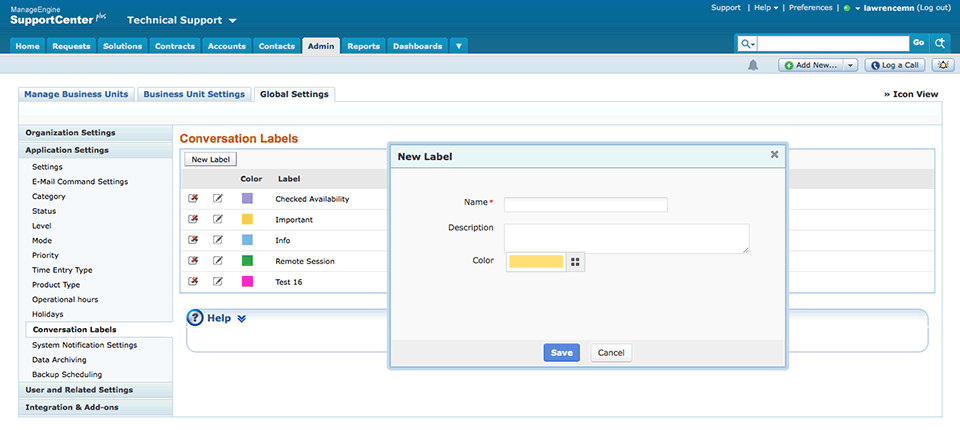Switch to Business Unit Settings tab
This screenshot has height=430, width=960.
click(x=194, y=94)
